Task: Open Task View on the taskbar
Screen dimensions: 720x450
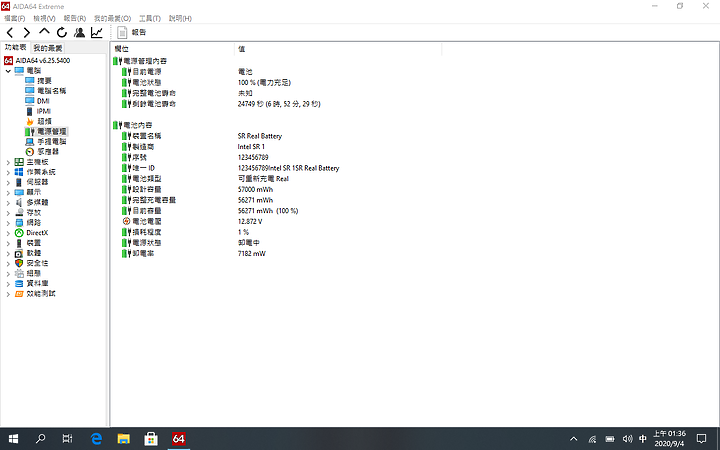Action: (x=68, y=439)
